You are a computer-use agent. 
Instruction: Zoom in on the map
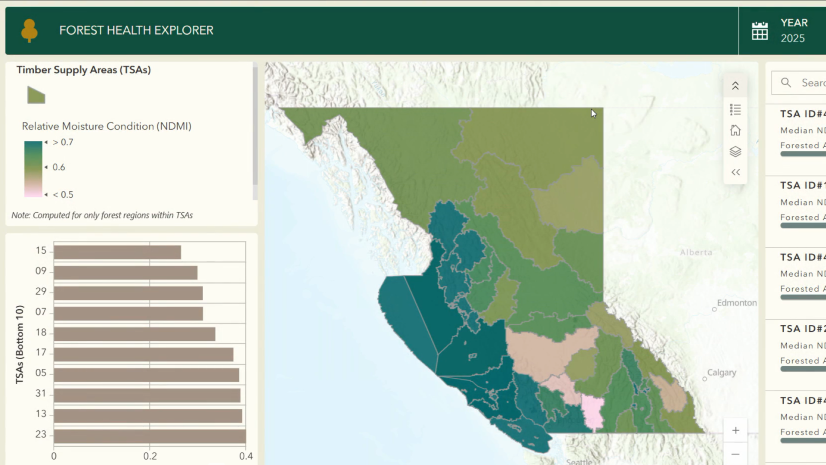pyautogui.click(x=735, y=431)
